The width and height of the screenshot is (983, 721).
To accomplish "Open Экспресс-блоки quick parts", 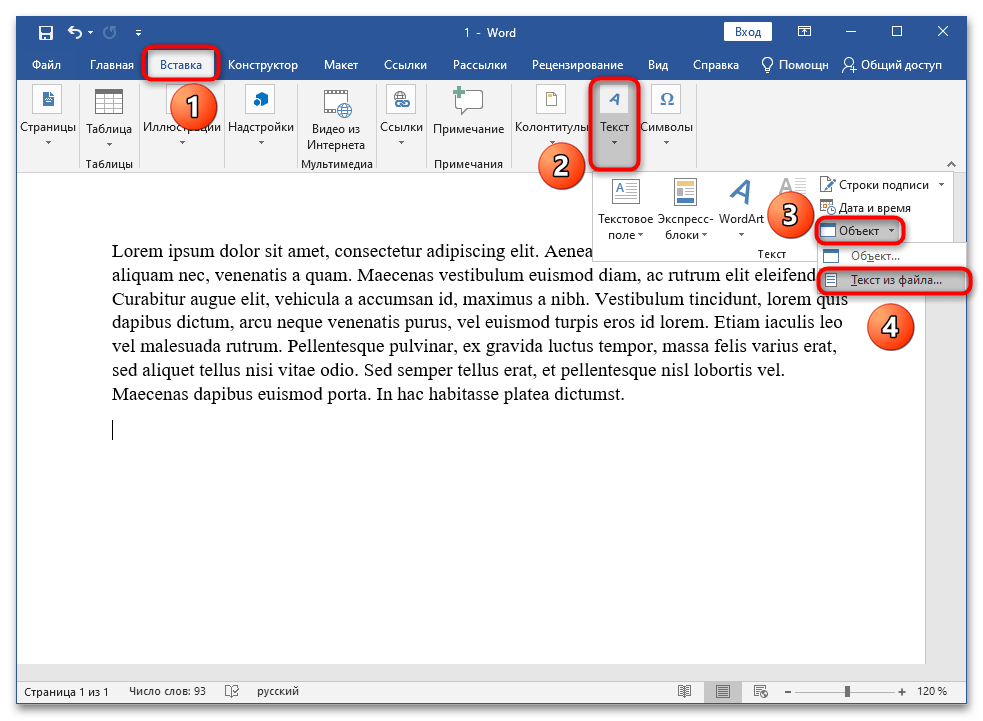I will (685, 209).
